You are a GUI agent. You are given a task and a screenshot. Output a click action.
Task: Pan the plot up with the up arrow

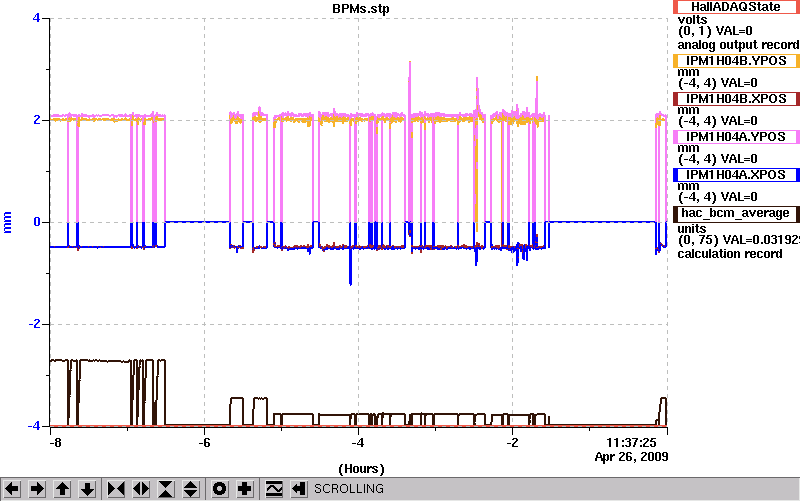62,489
